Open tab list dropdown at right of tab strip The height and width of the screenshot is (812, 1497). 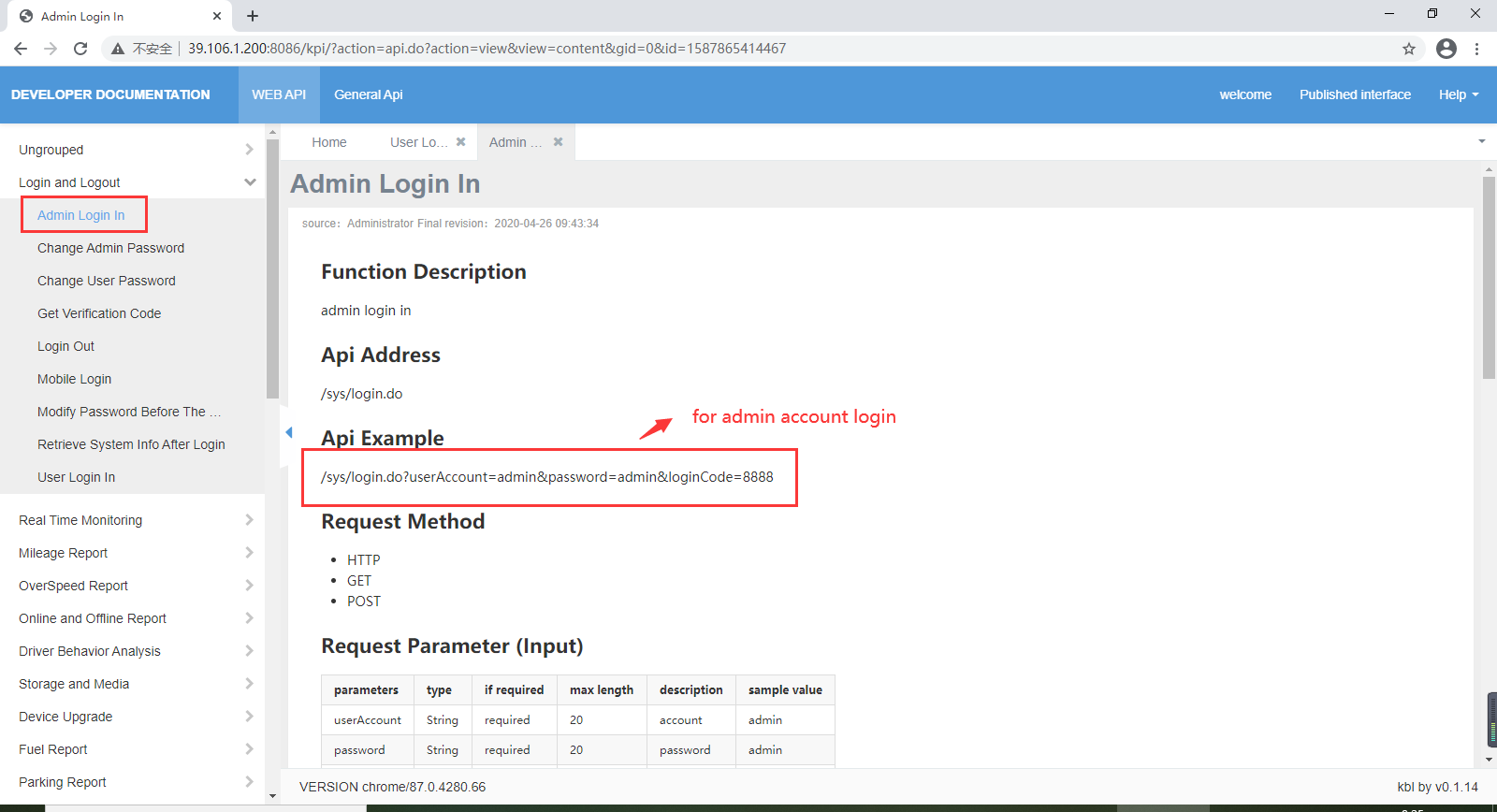pyautogui.click(x=1482, y=141)
